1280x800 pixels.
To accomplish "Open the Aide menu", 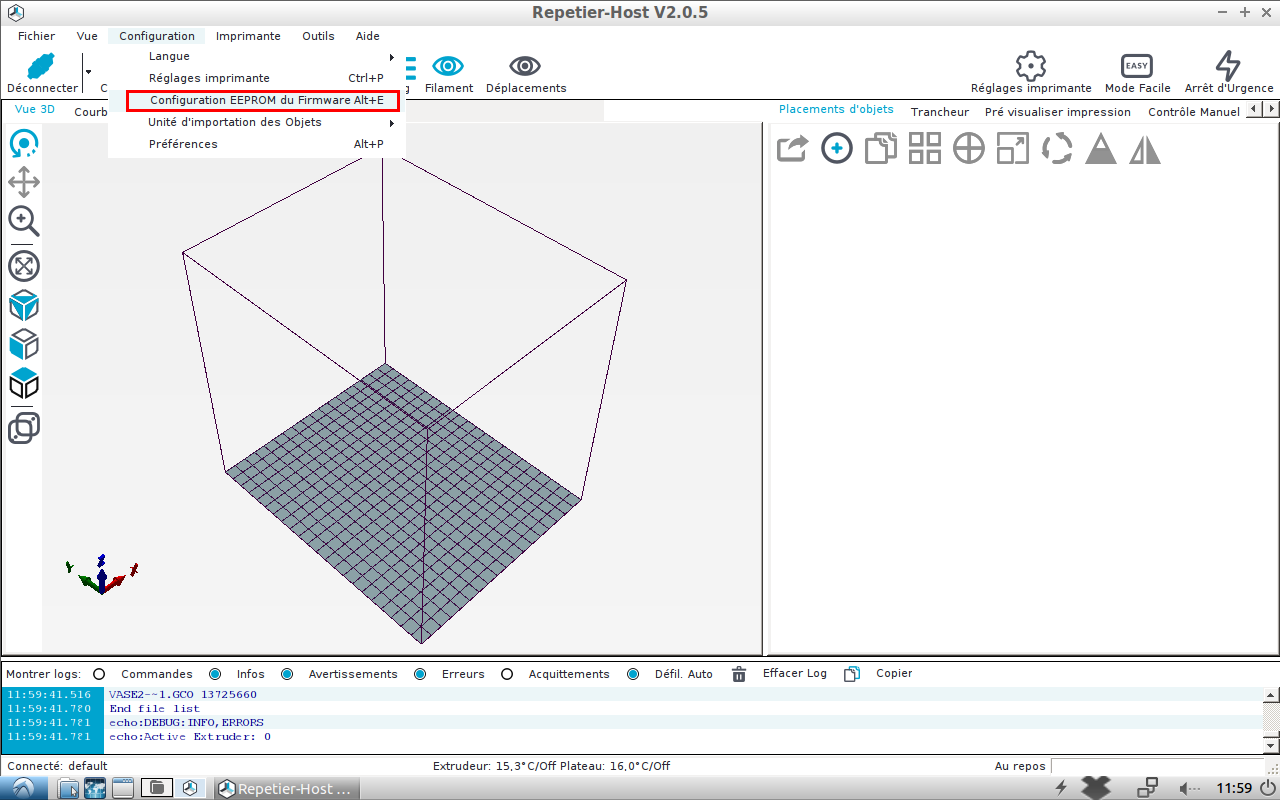I will click(x=368, y=36).
